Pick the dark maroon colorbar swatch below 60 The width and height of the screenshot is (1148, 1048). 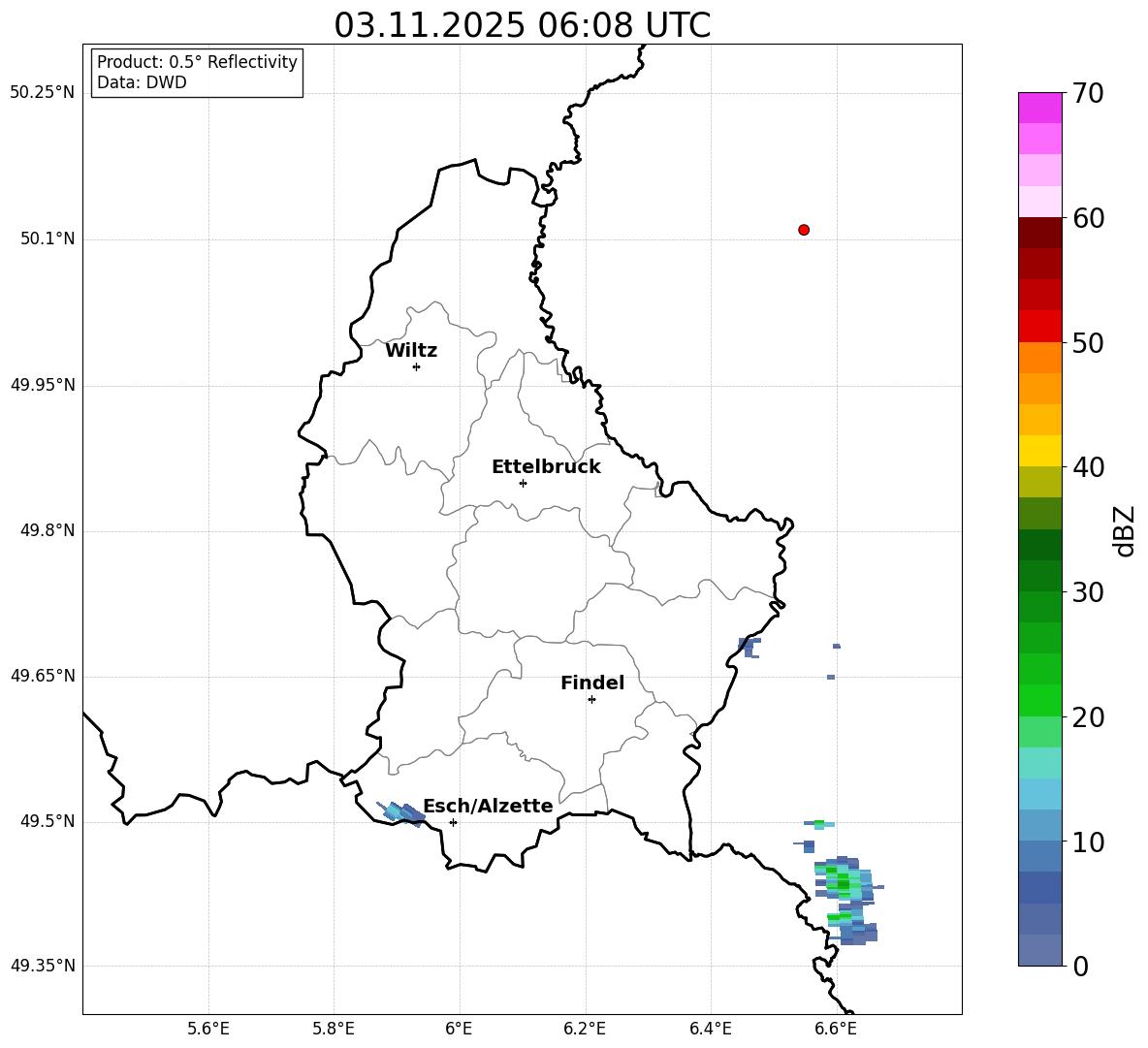1039,233
